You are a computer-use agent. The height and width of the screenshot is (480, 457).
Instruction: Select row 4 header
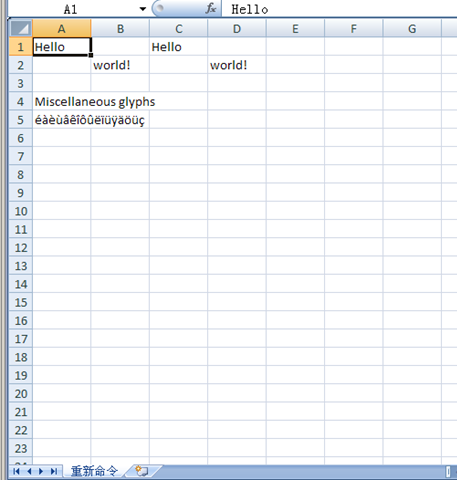coord(21,101)
